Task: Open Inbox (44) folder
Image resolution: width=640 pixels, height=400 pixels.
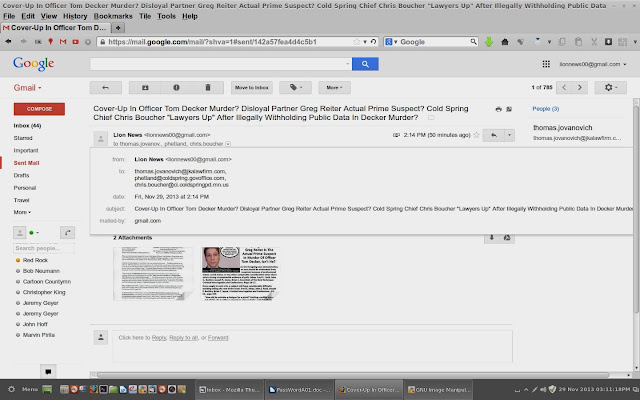Action: pos(27,126)
